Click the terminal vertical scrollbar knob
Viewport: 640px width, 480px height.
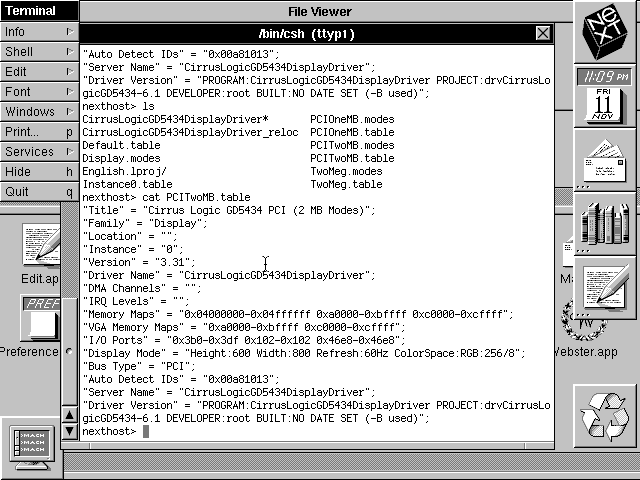coord(69,351)
